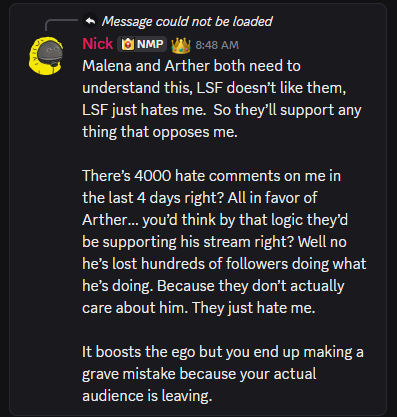397x417 pixels.
Task: Click the 8:48 AM timestamp
Action: (x=217, y=45)
